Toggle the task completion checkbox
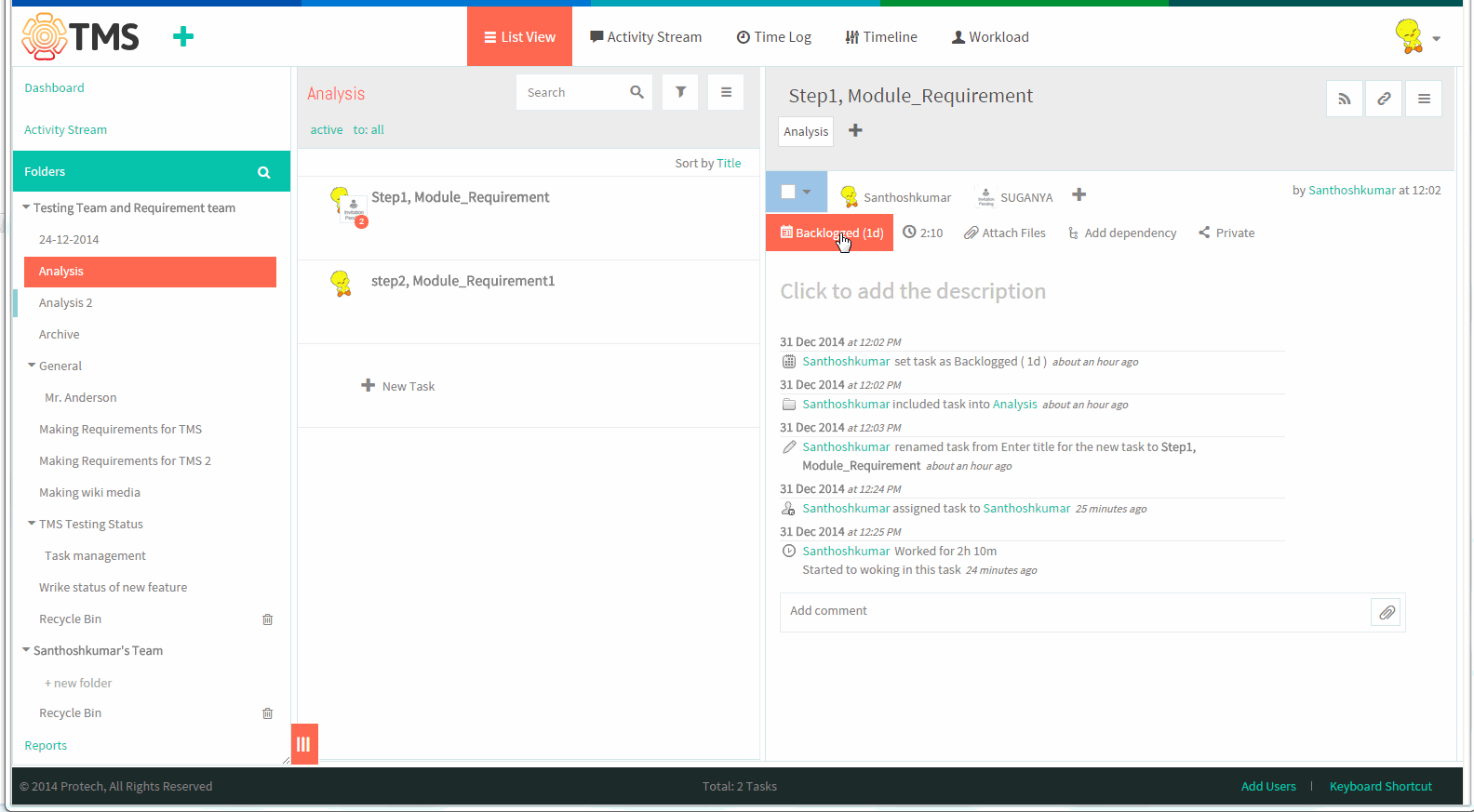The width and height of the screenshot is (1474, 812). [x=788, y=192]
